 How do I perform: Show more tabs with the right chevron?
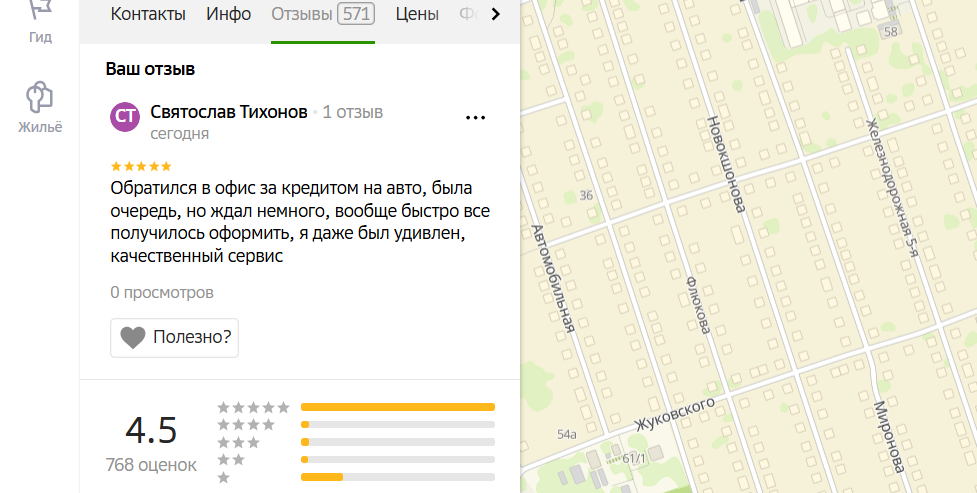click(496, 14)
